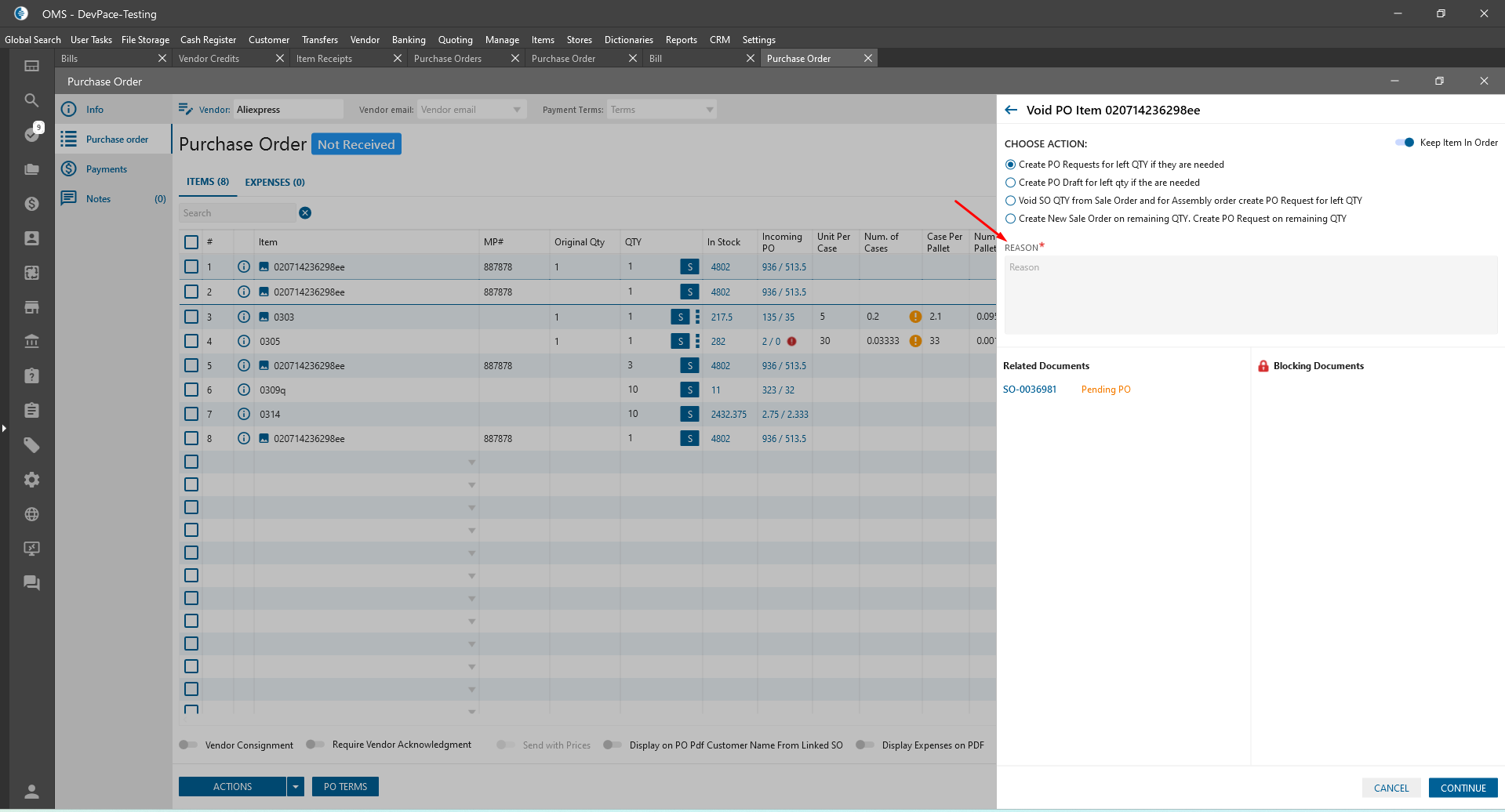Click In Stock value 217.5 for item 0303
Viewport: 1505px width, 812px height.
coord(722,317)
